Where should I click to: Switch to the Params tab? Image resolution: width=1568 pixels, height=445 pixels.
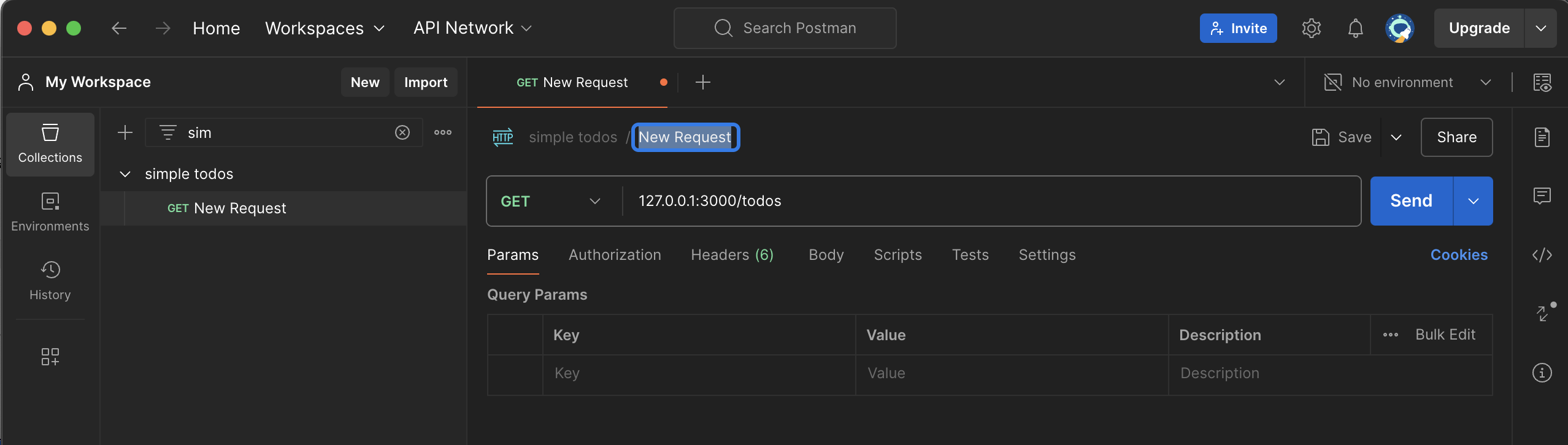(x=513, y=255)
